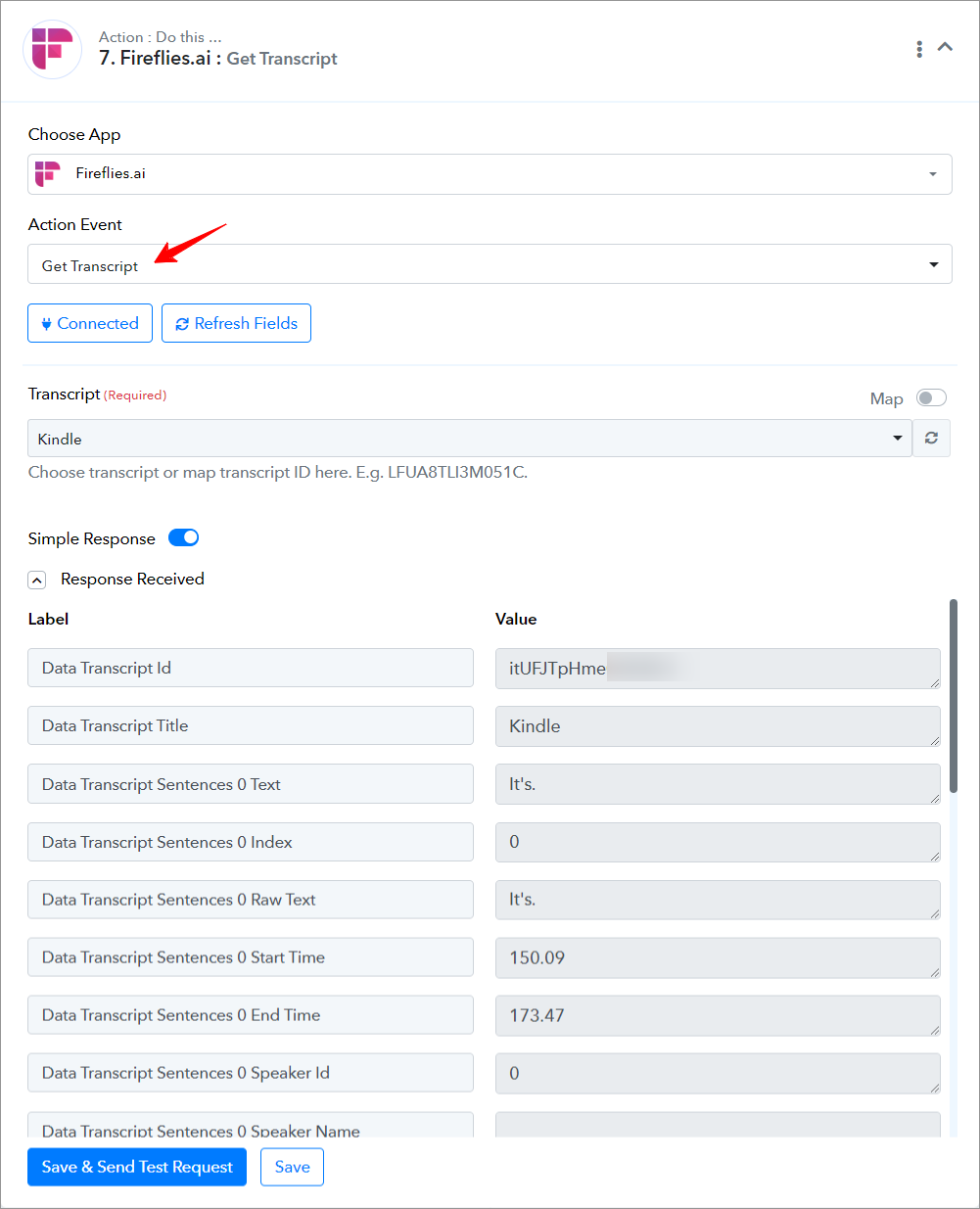Click the Sentences 0 Start Time label field
This screenshot has height=1209, width=980.
(x=251, y=957)
